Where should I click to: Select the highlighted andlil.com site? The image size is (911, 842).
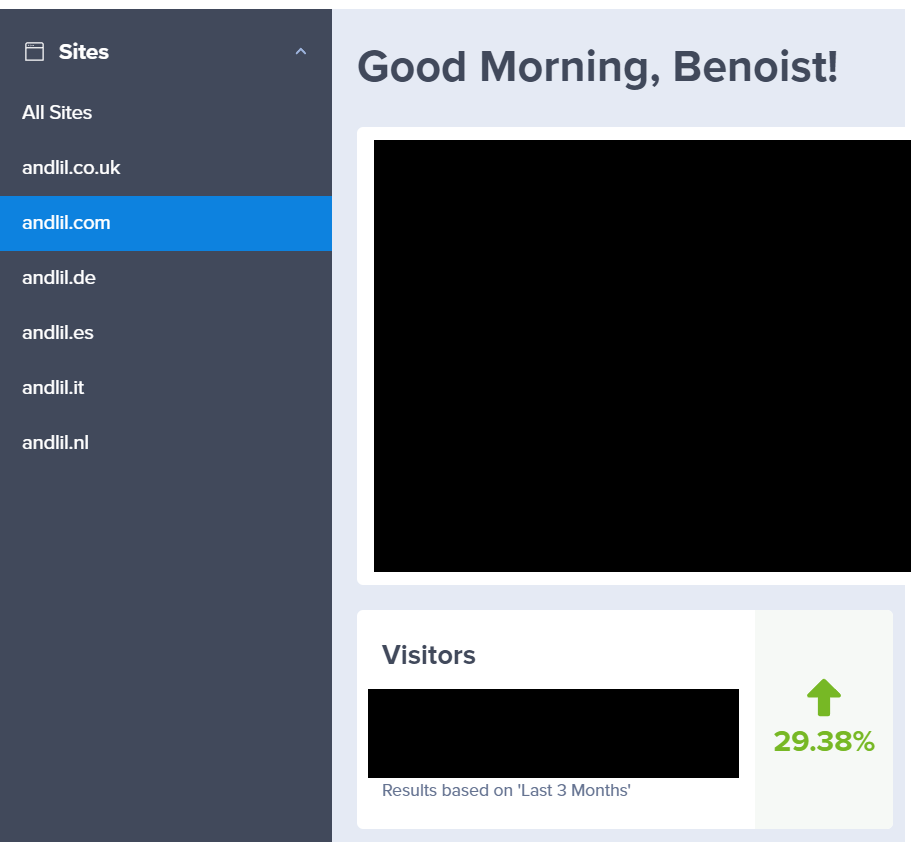[x=66, y=223]
